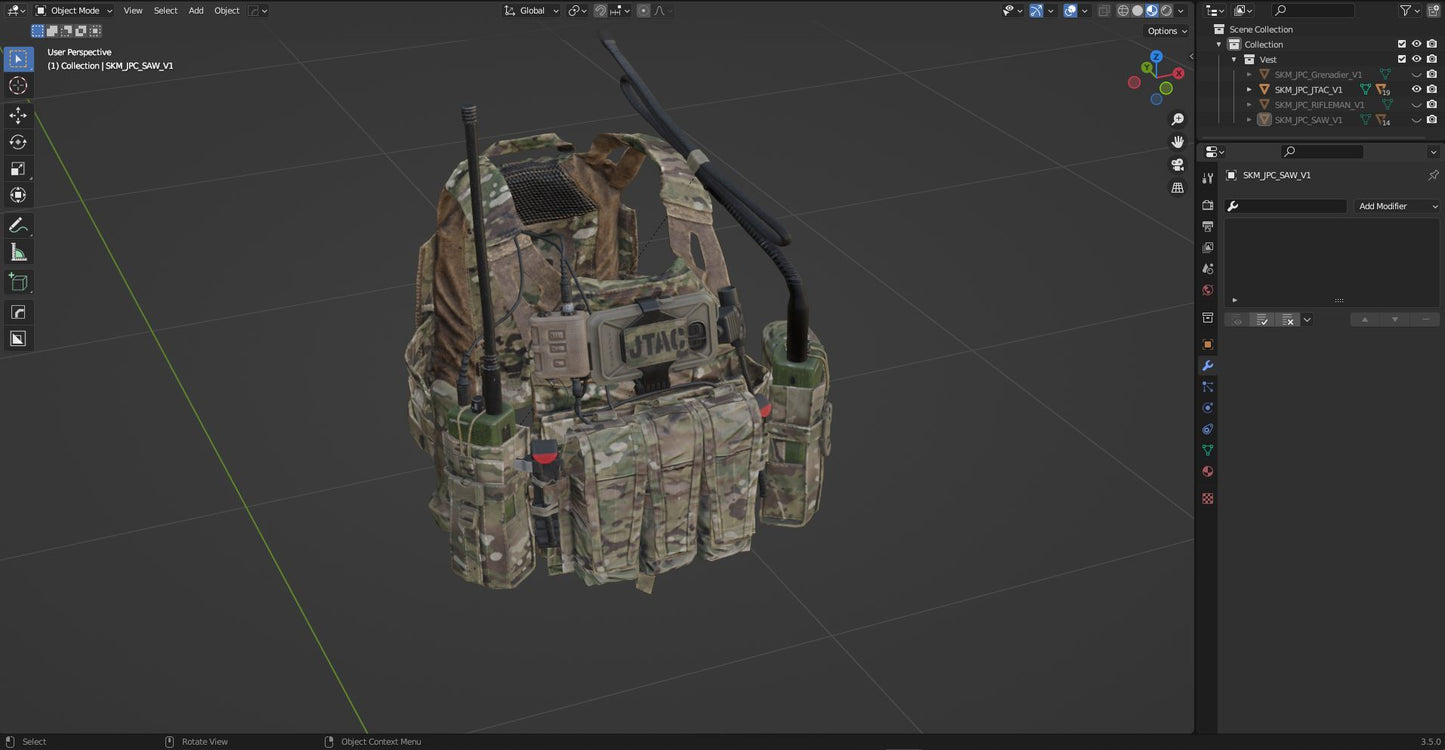
Task: Open the Add Modifier dropdown
Action: coord(1396,206)
